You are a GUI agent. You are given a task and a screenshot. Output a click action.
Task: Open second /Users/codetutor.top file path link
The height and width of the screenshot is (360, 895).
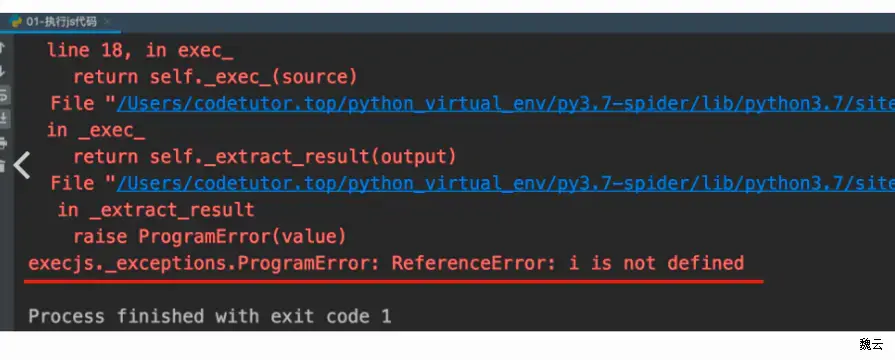[x=505, y=184]
